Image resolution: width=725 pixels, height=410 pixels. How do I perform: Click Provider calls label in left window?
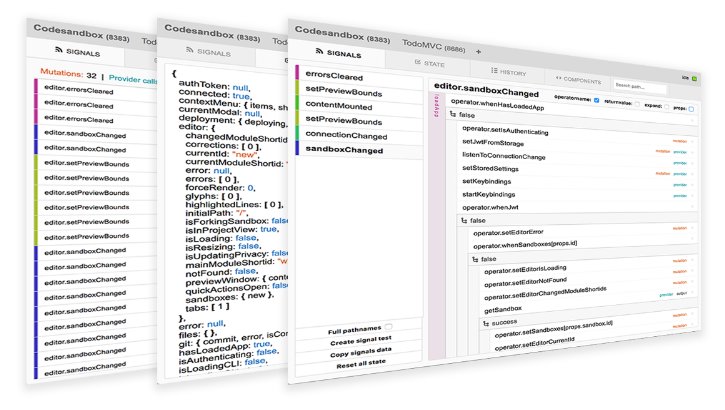(132, 79)
